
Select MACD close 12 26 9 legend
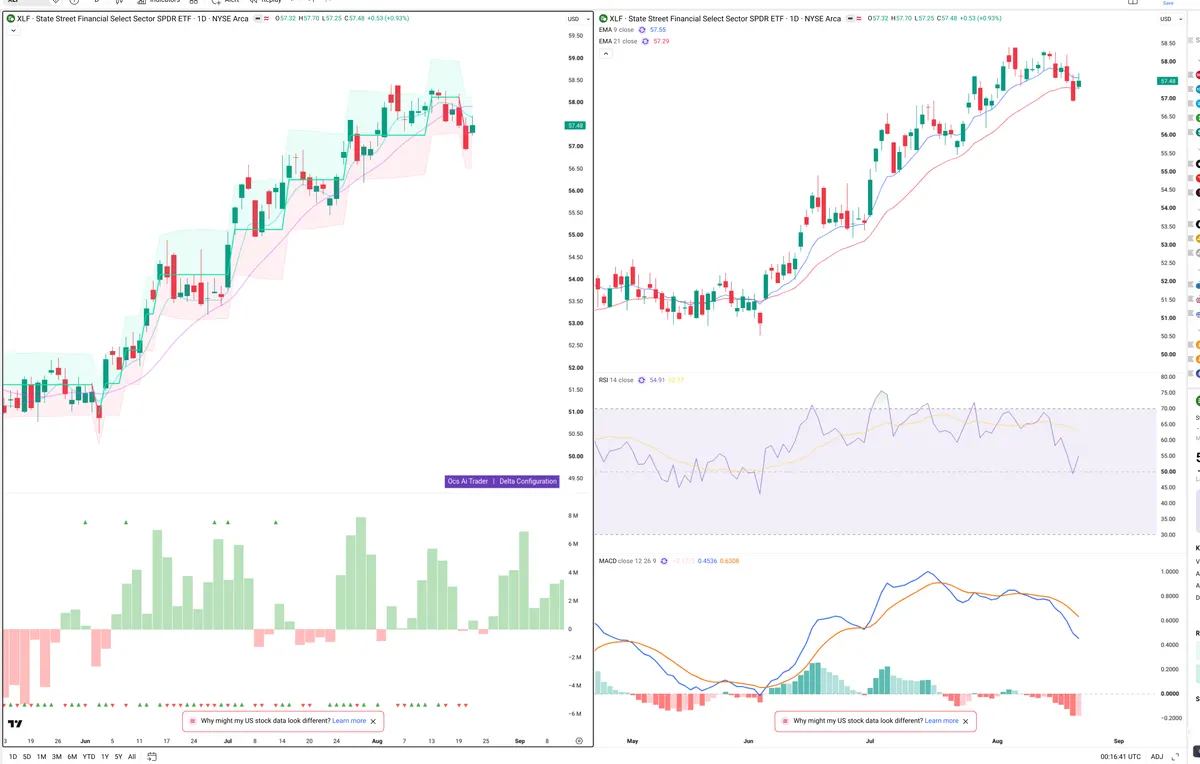[628, 561]
